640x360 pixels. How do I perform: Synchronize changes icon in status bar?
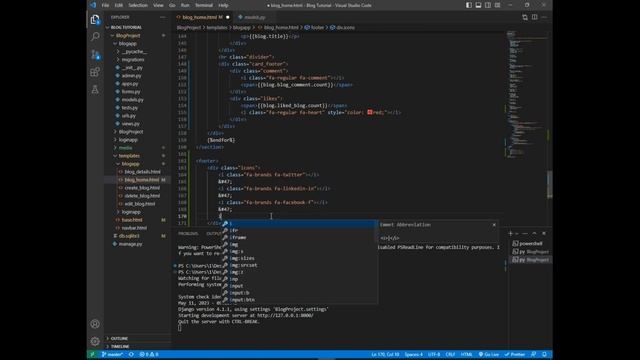click(131, 354)
